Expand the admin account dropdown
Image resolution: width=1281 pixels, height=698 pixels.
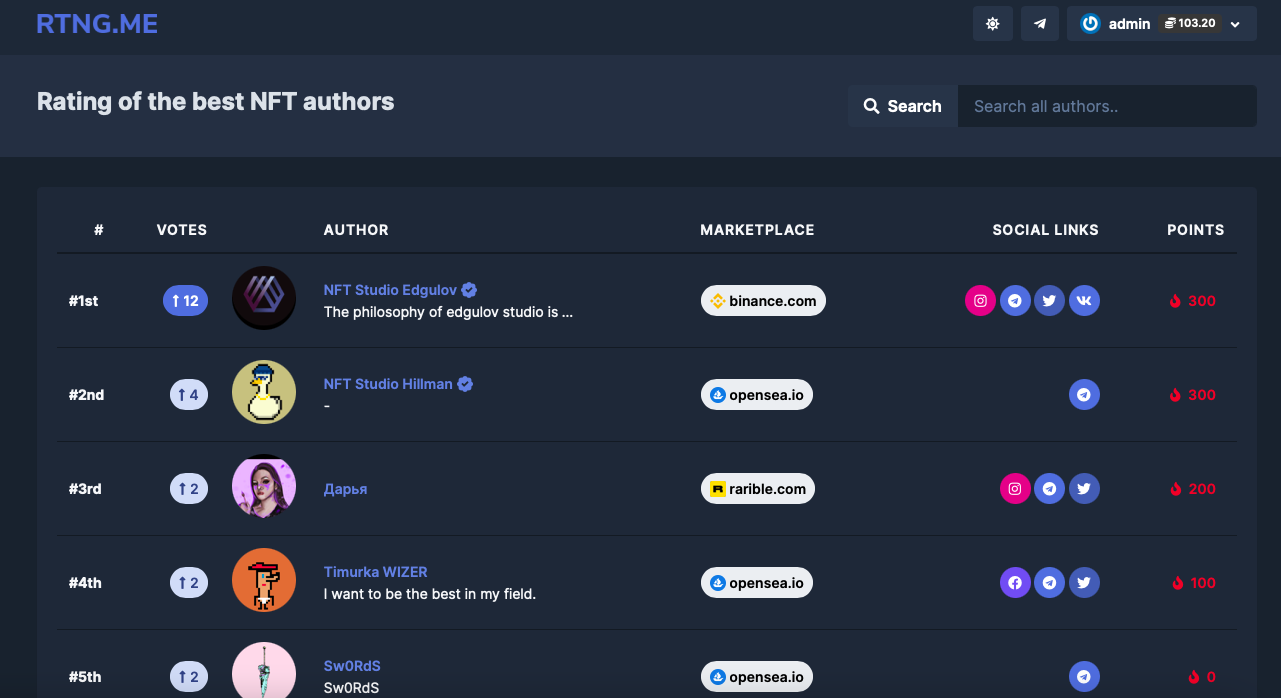pos(1235,24)
